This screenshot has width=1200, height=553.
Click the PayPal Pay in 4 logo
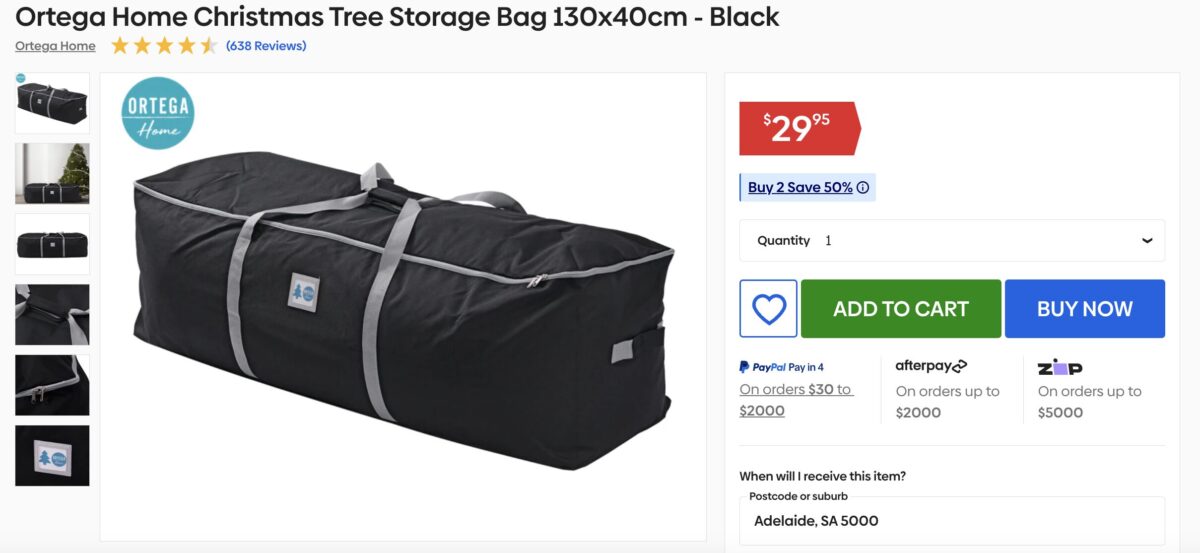coord(781,367)
